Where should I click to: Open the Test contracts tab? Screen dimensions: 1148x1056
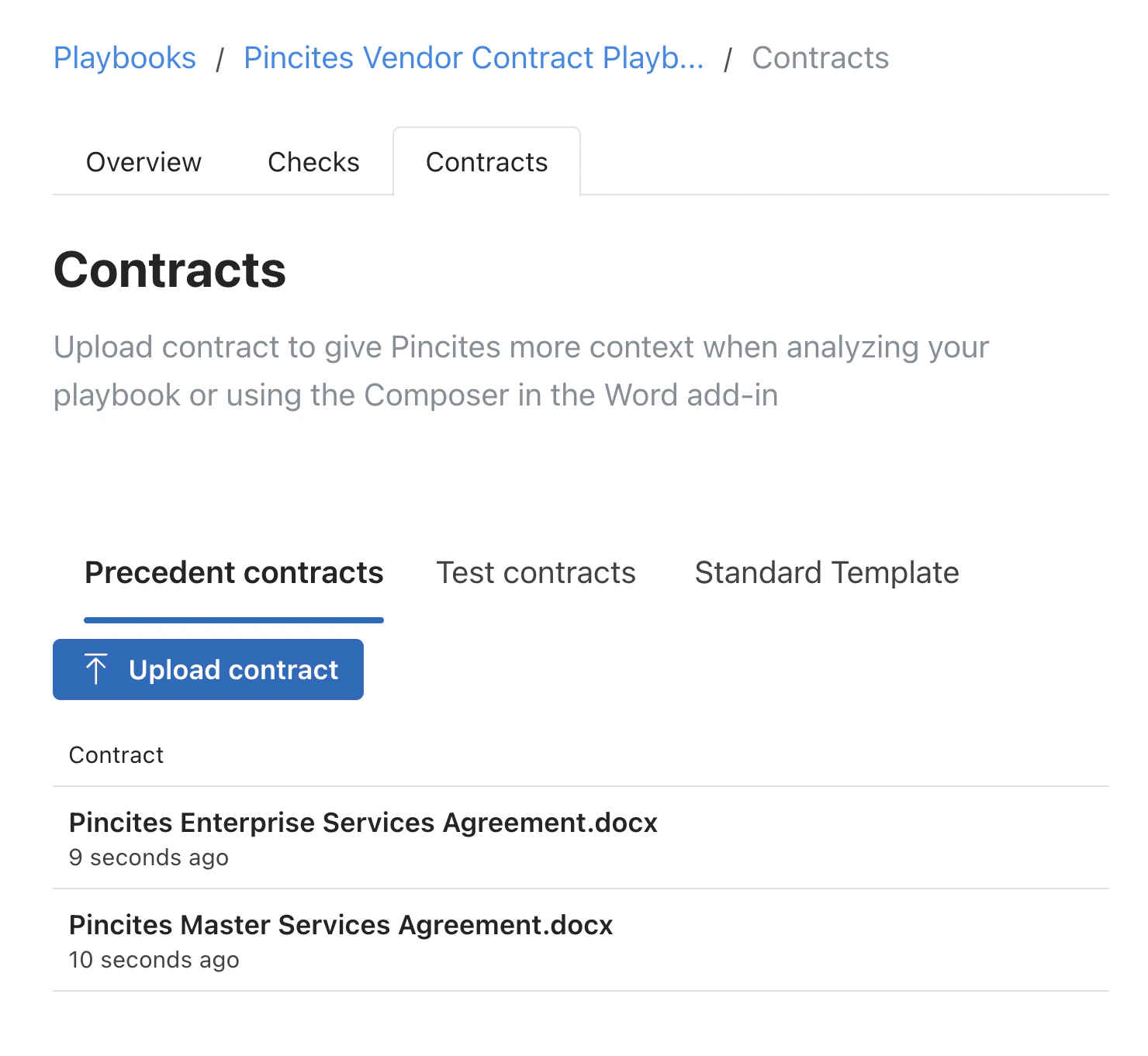(536, 573)
